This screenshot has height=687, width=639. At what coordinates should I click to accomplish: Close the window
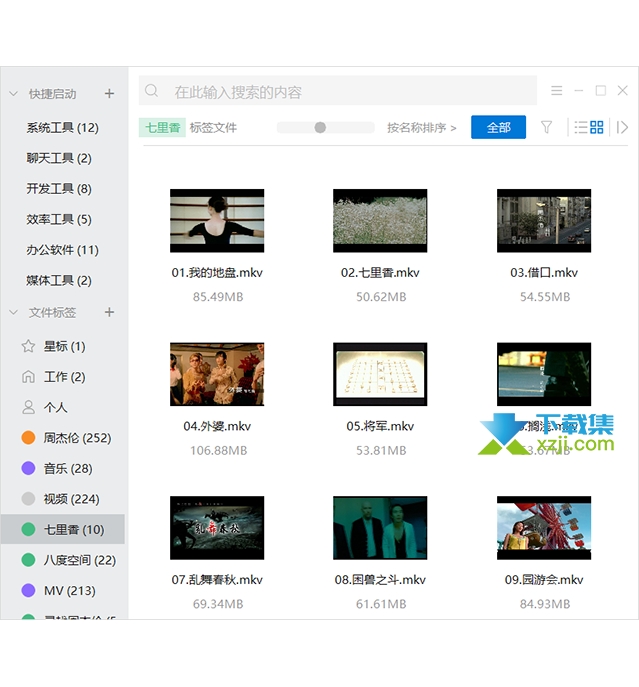click(x=622, y=91)
